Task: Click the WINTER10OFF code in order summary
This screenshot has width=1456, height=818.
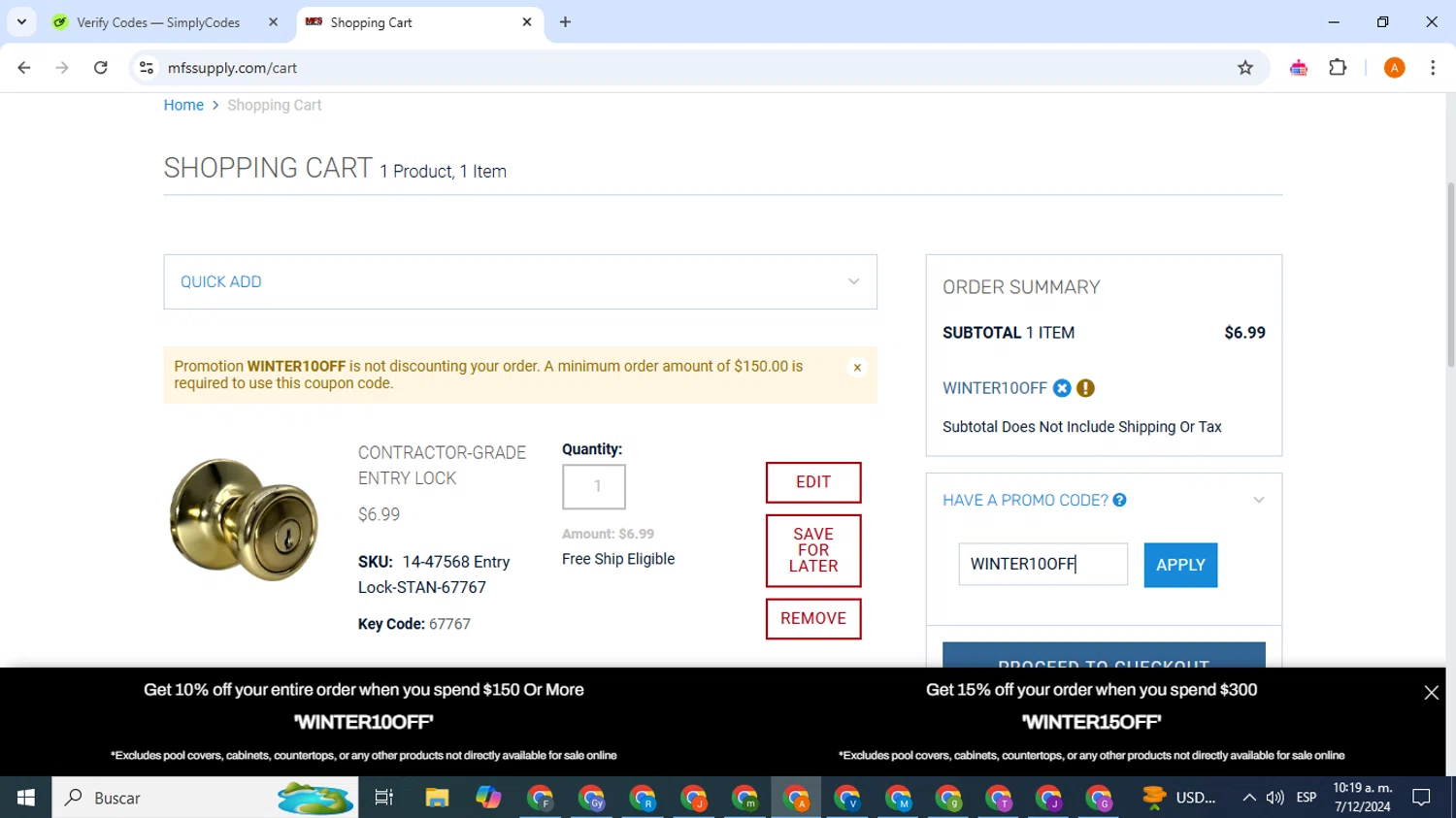Action: pos(995,388)
